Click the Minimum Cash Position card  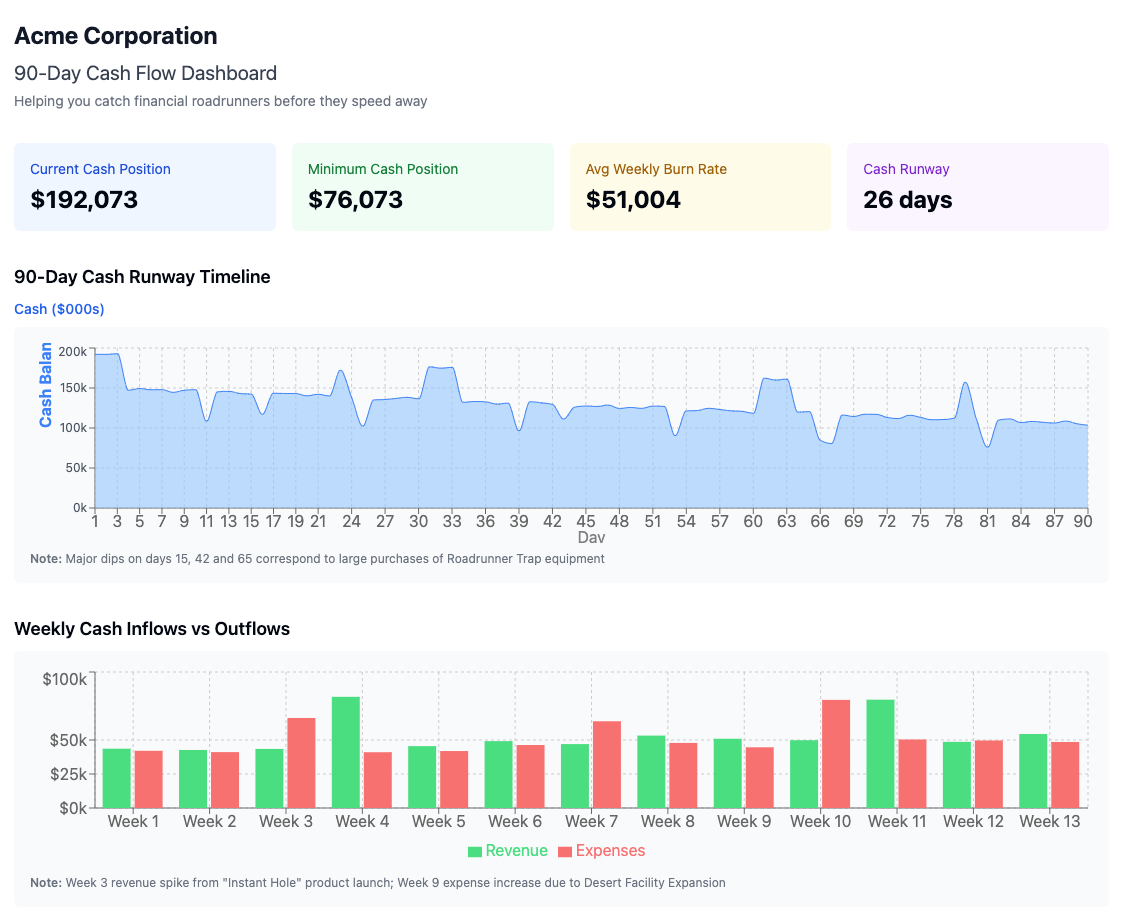[422, 186]
